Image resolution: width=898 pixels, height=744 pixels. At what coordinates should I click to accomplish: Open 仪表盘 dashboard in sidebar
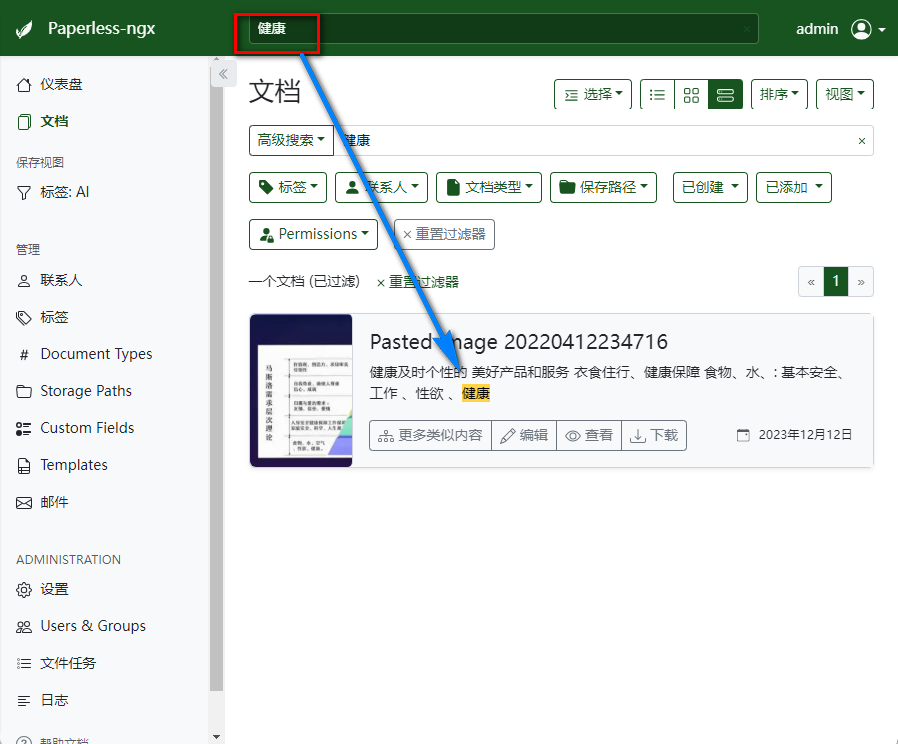[x=60, y=85]
